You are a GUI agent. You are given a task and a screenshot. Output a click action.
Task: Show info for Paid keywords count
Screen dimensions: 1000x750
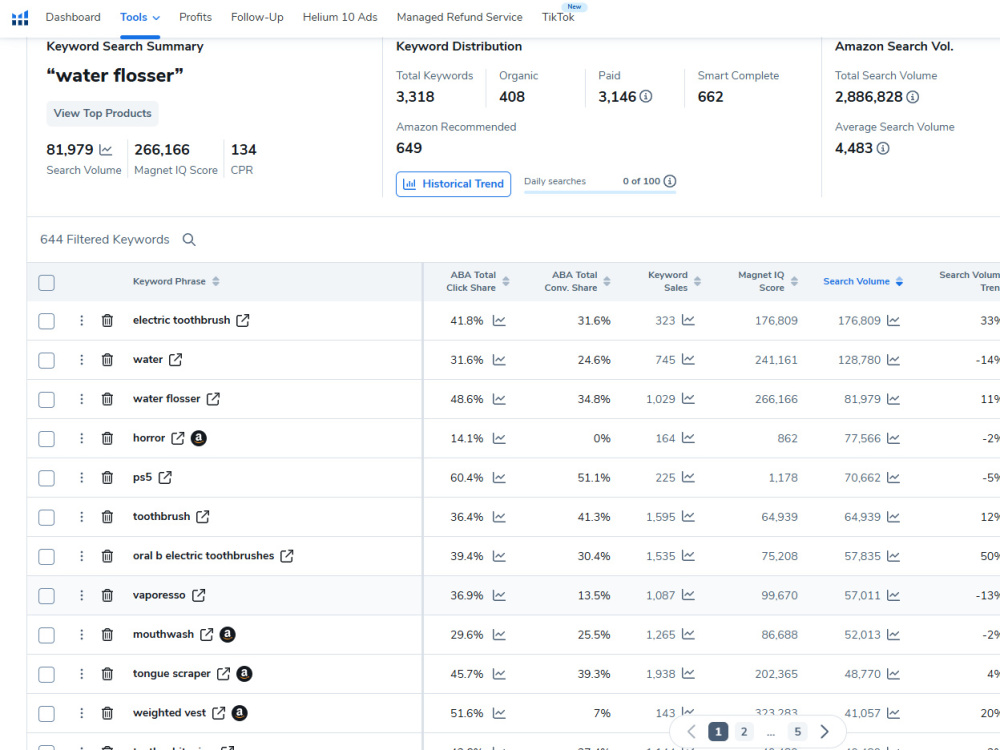(x=645, y=96)
